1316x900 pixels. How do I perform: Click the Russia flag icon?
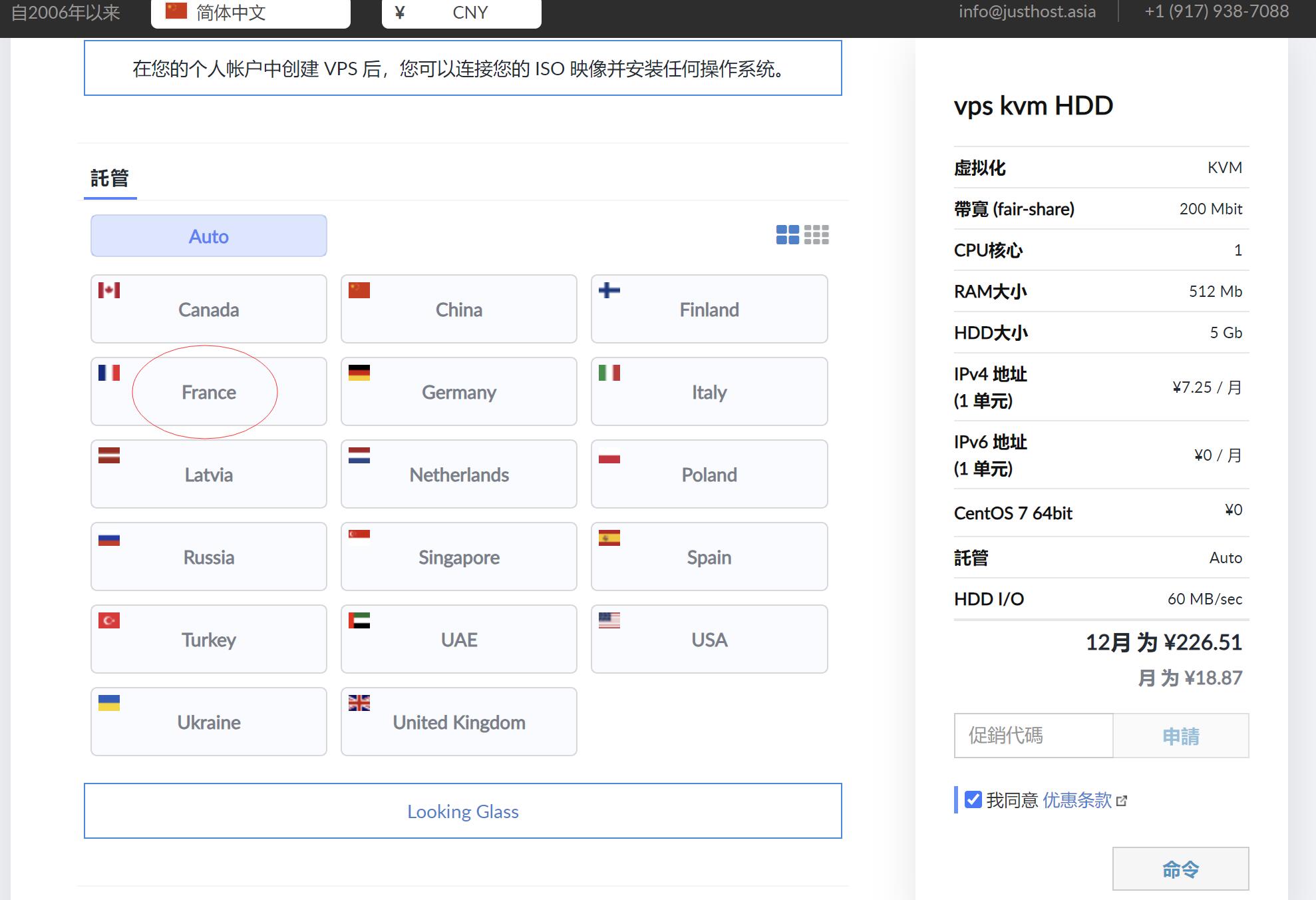pos(109,538)
